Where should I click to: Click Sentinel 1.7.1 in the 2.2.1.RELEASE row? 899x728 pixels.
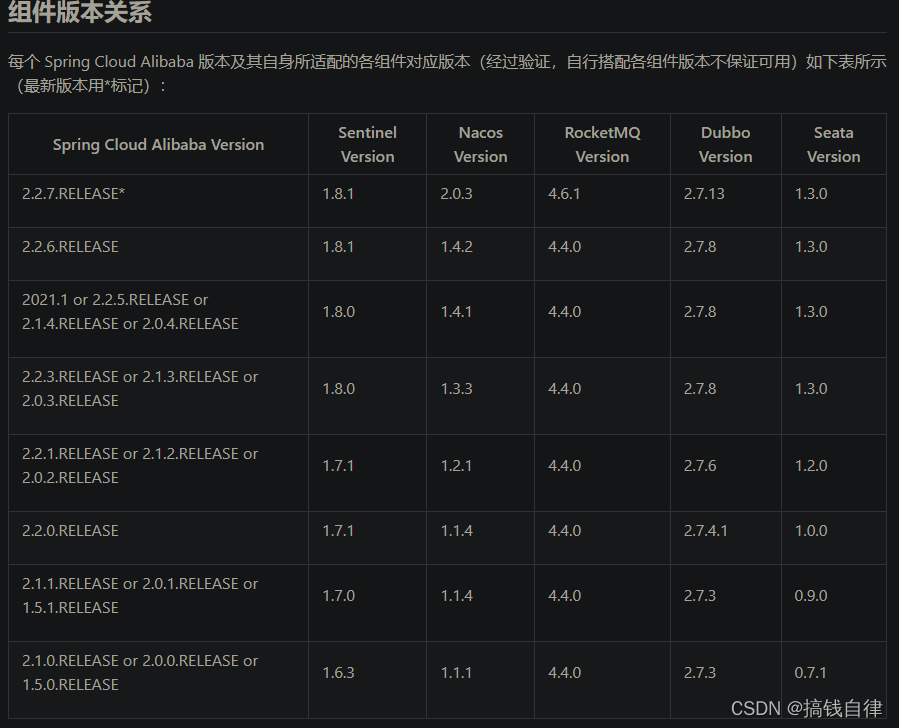pos(338,465)
